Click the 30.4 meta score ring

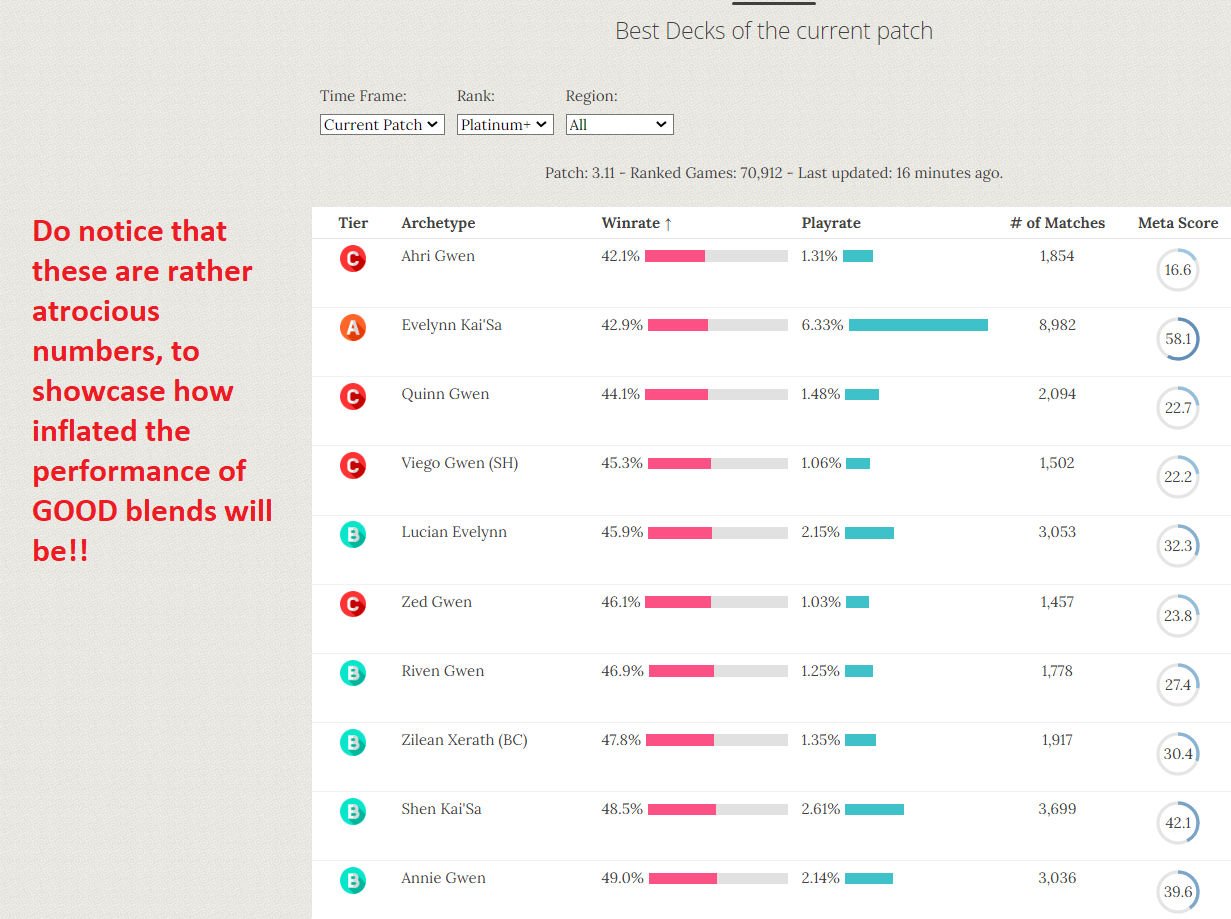tap(1178, 754)
